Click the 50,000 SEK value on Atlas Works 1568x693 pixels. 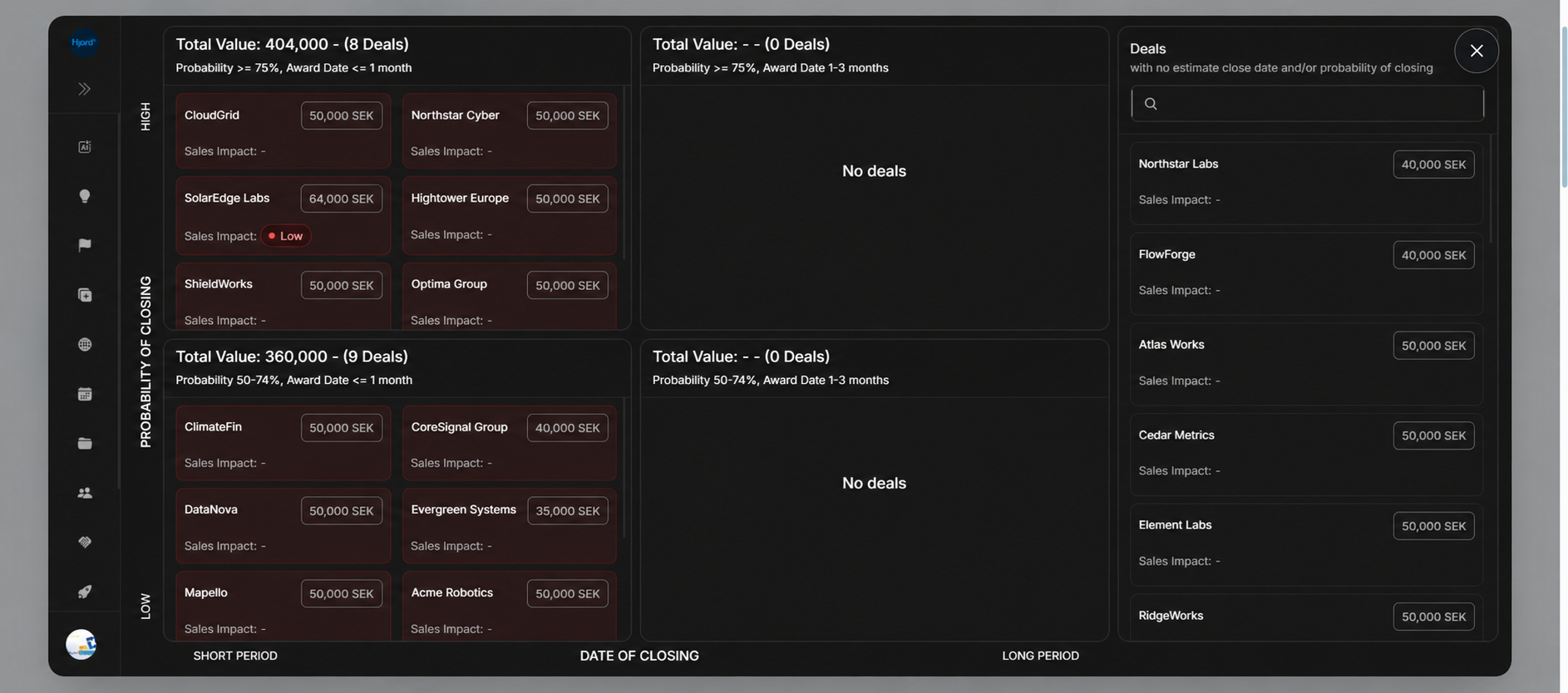tap(1434, 346)
